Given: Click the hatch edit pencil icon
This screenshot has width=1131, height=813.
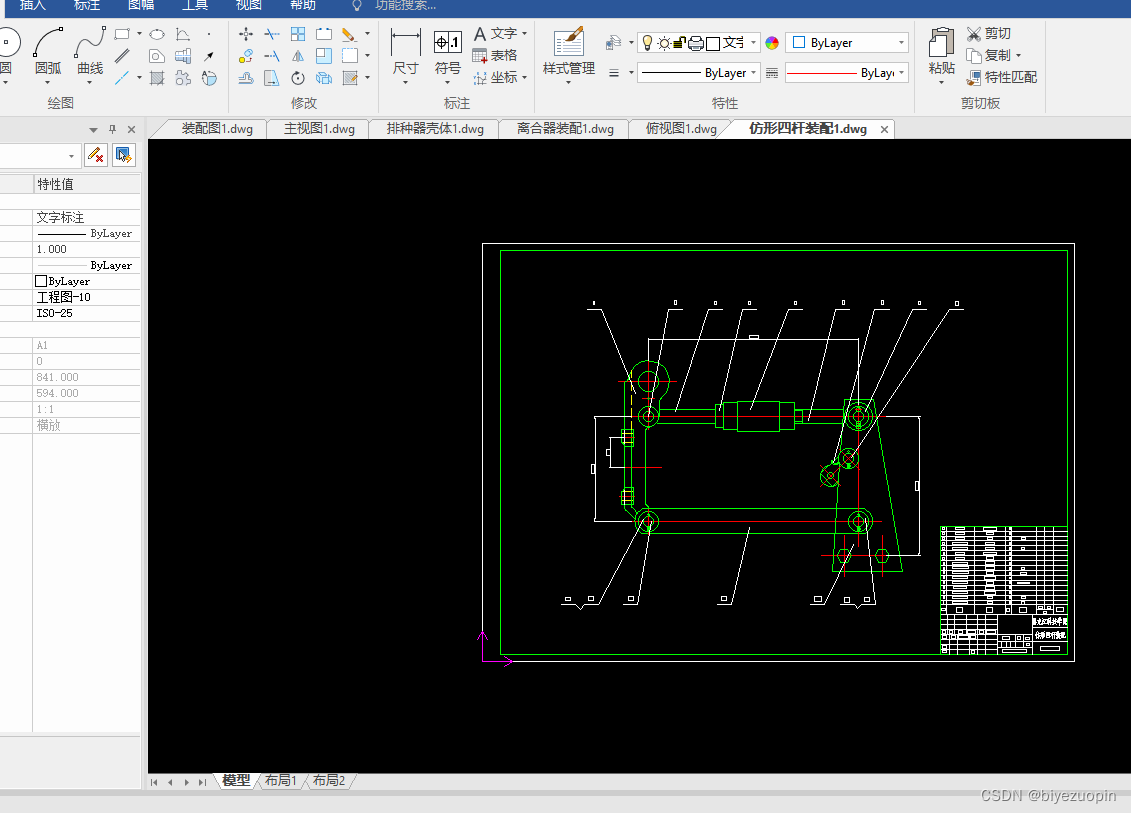Looking at the screenshot, I should [350, 78].
